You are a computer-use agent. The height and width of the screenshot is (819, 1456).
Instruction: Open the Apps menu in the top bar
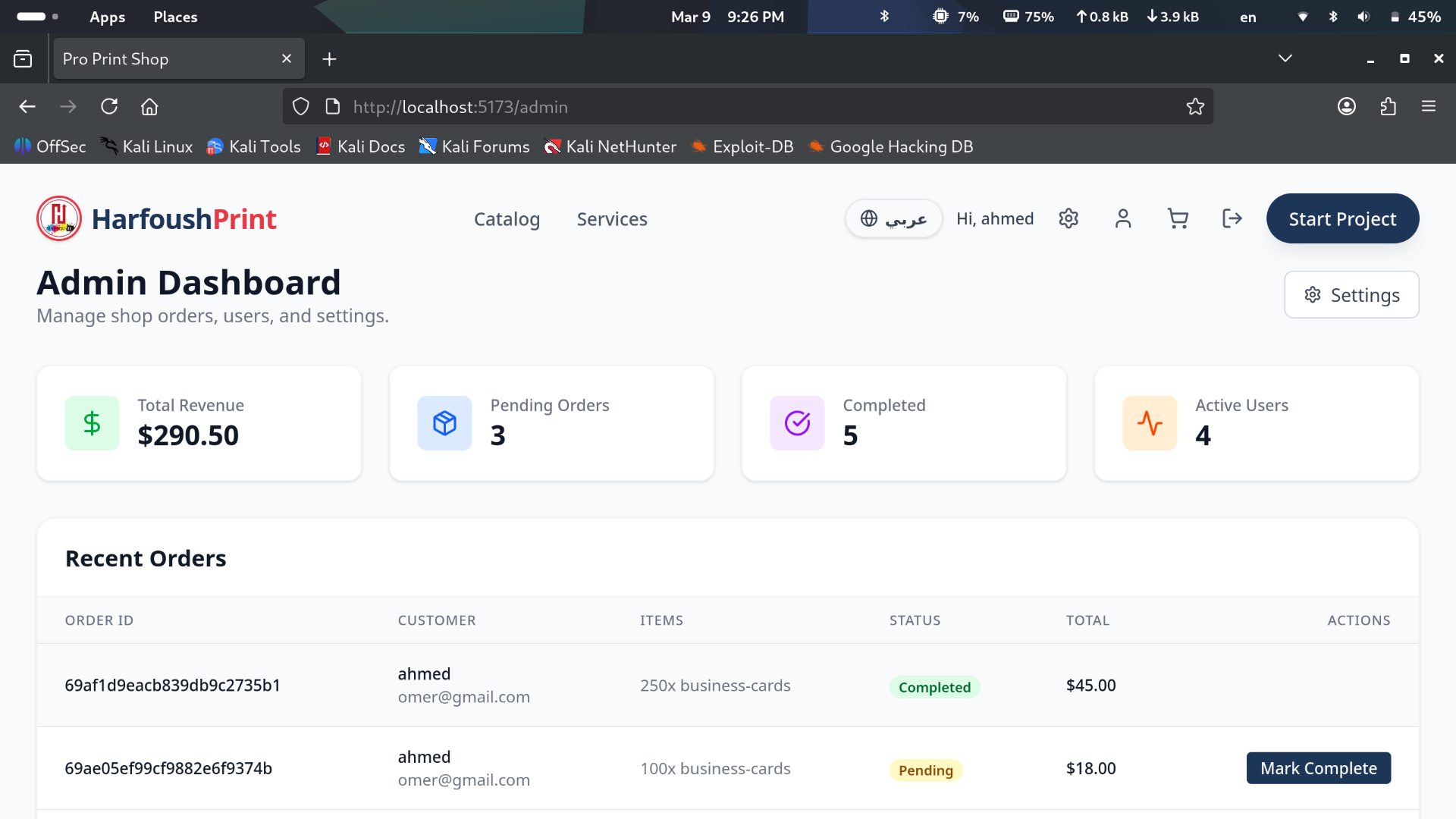coord(107,17)
